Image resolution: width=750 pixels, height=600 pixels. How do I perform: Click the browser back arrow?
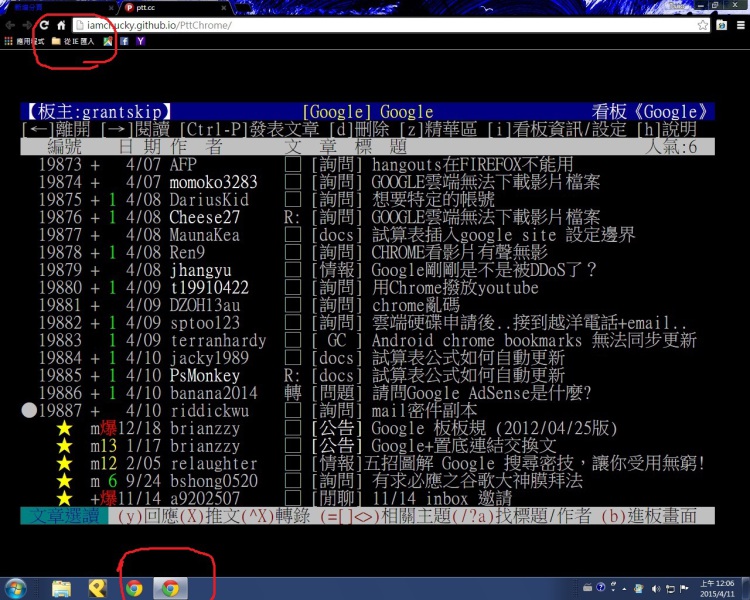tap(11, 25)
